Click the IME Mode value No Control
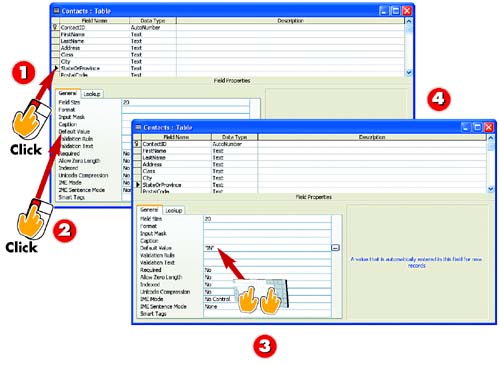 point(217,299)
